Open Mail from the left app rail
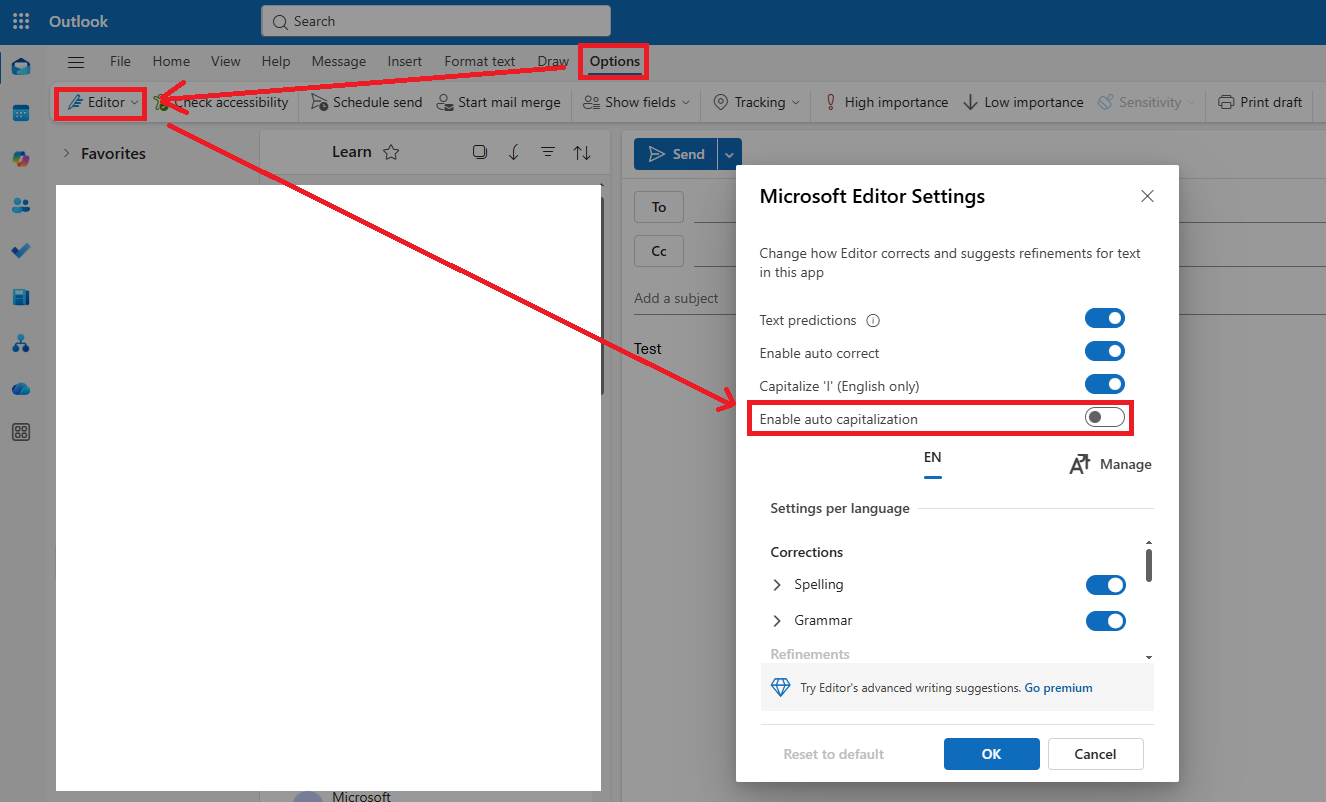 point(21,67)
